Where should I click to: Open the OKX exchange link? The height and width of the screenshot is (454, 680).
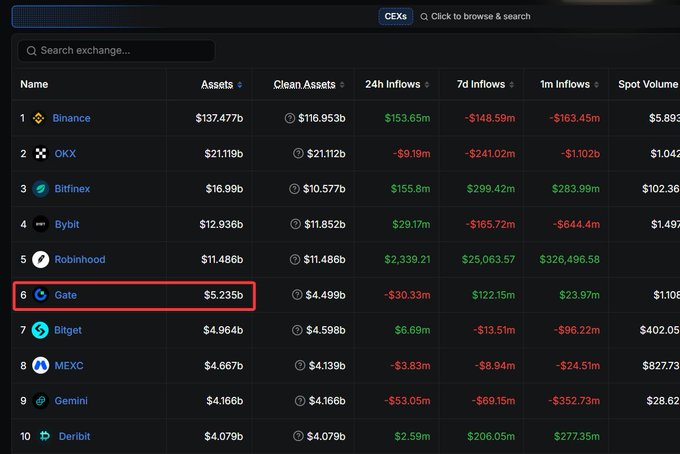65,154
